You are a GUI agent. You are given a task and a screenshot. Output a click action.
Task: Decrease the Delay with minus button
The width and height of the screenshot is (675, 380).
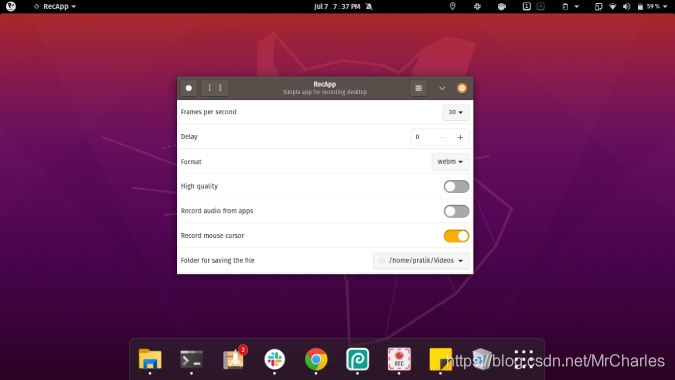(443, 137)
